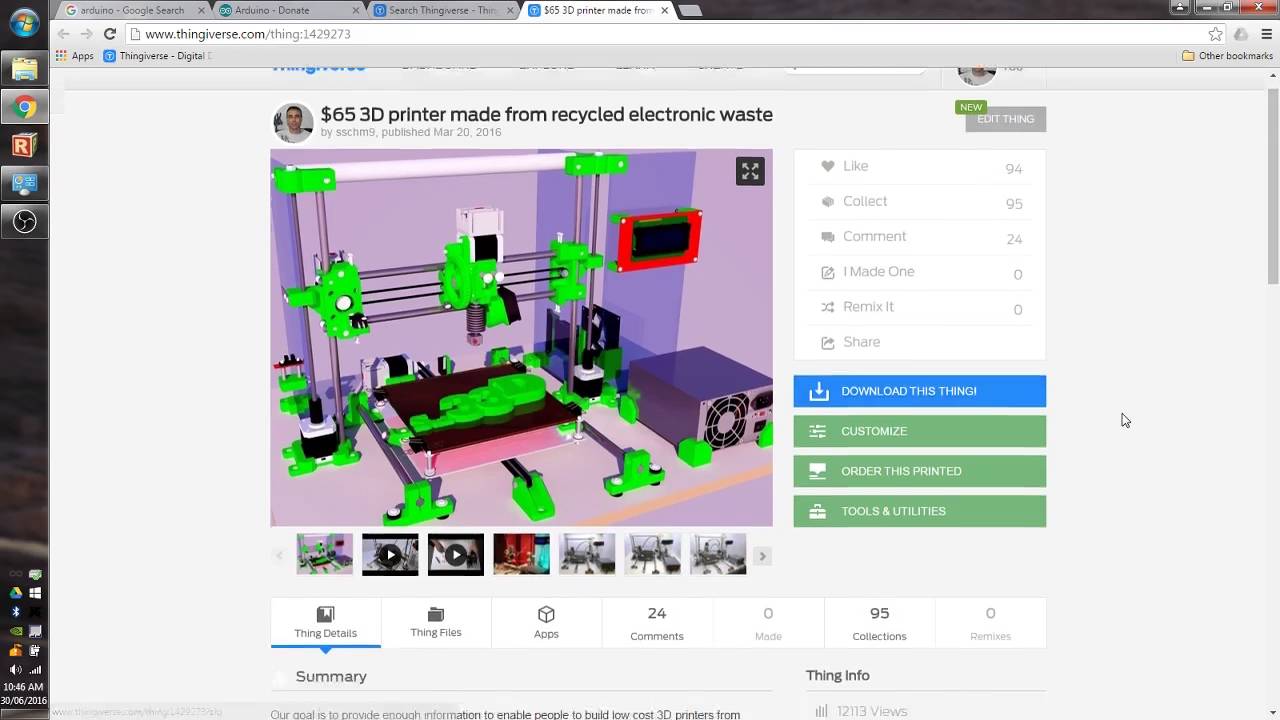1280x720 pixels.
Task: Open the 0 Remixes tab
Action: click(990, 622)
